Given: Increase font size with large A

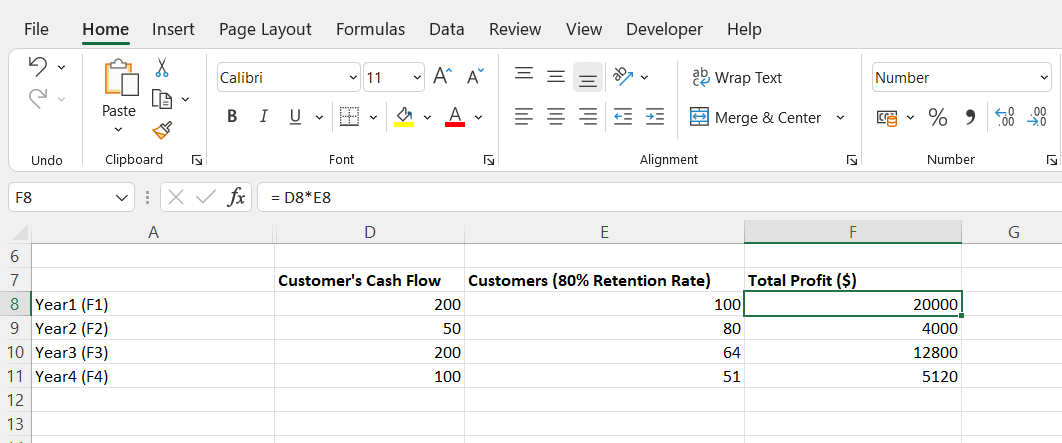Looking at the screenshot, I should click(x=443, y=77).
